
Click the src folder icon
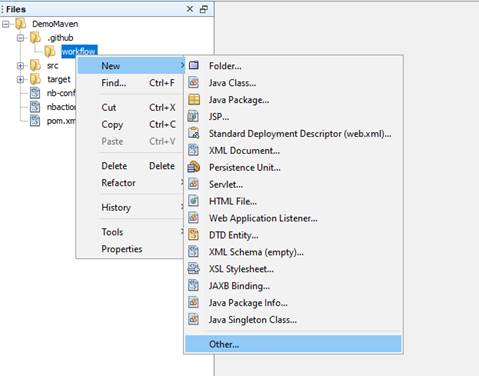pyautogui.click(x=36, y=65)
